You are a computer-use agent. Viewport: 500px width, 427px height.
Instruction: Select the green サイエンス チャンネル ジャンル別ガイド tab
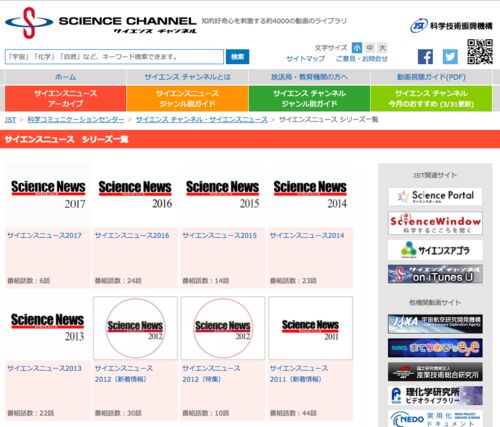(x=309, y=98)
